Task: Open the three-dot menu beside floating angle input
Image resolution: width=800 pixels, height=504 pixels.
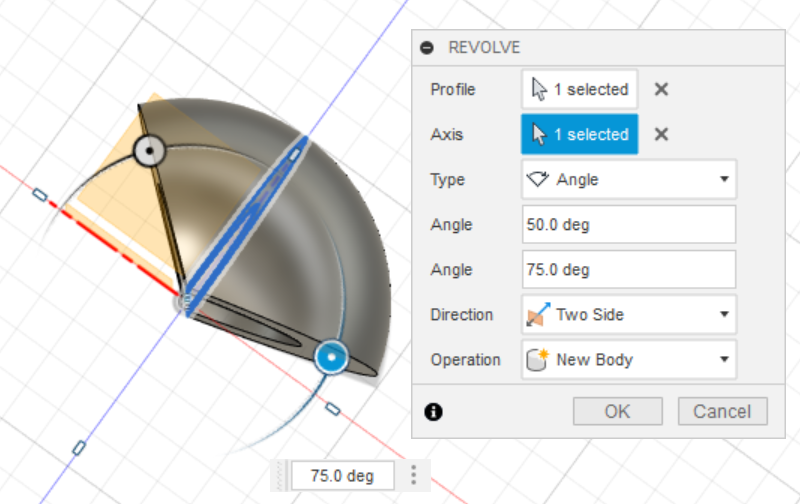Action: (x=414, y=475)
